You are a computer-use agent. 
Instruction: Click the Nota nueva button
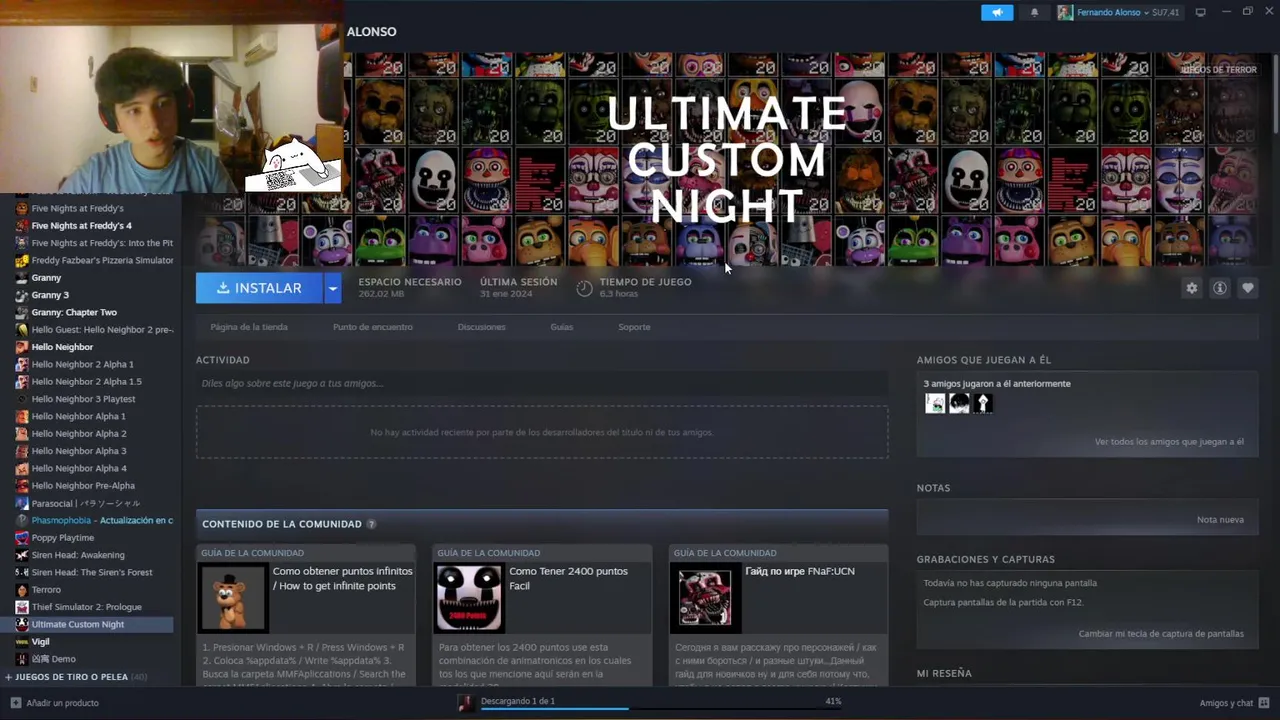[x=1220, y=520]
